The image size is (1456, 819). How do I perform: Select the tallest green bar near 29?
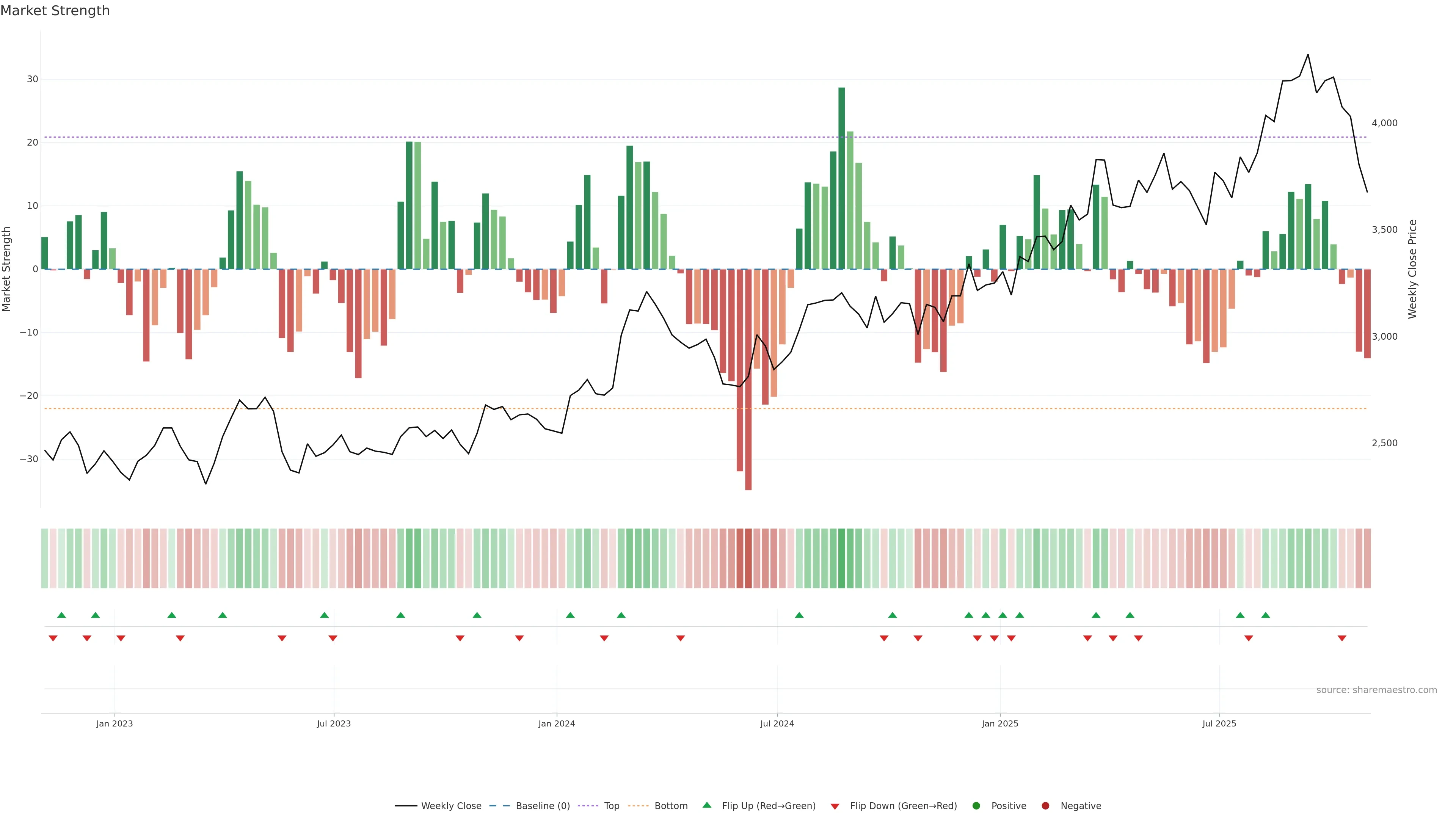coord(842,178)
